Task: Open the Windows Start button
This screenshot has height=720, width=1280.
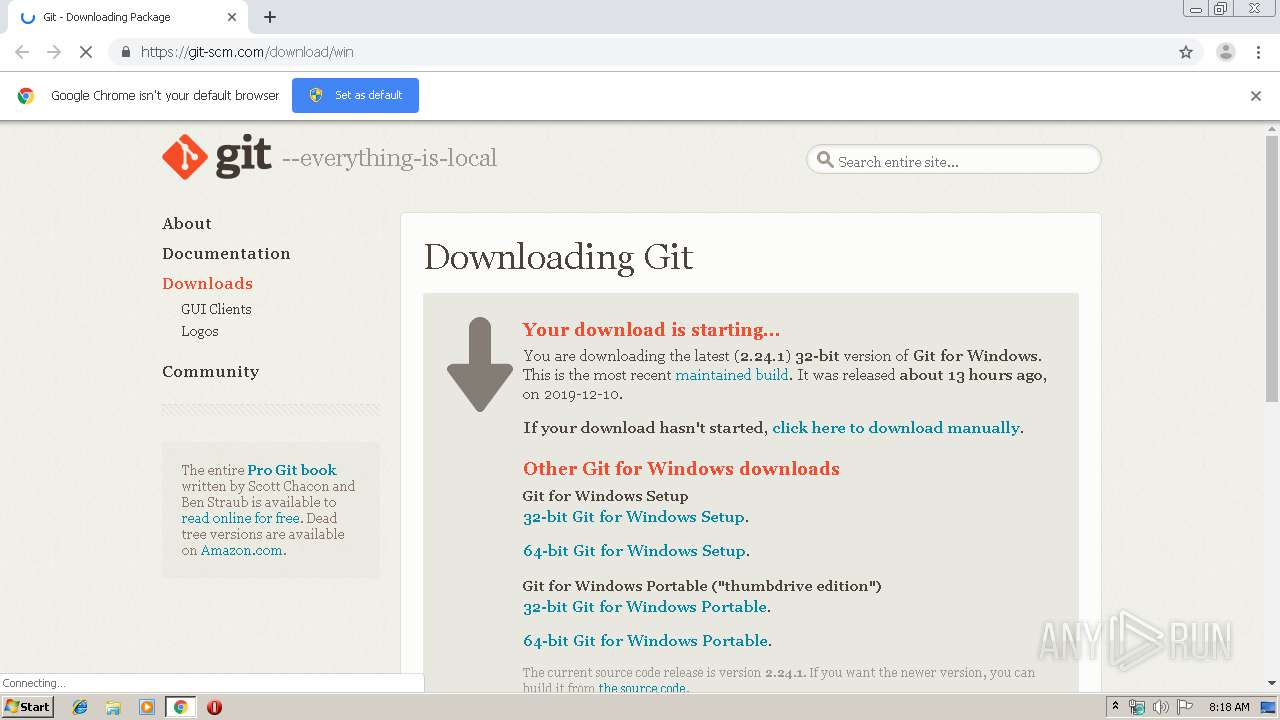Action: pos(27,707)
